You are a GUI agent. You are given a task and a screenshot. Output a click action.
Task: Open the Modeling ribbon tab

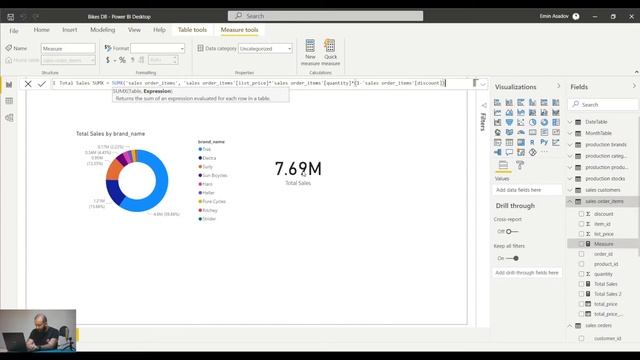[102, 30]
